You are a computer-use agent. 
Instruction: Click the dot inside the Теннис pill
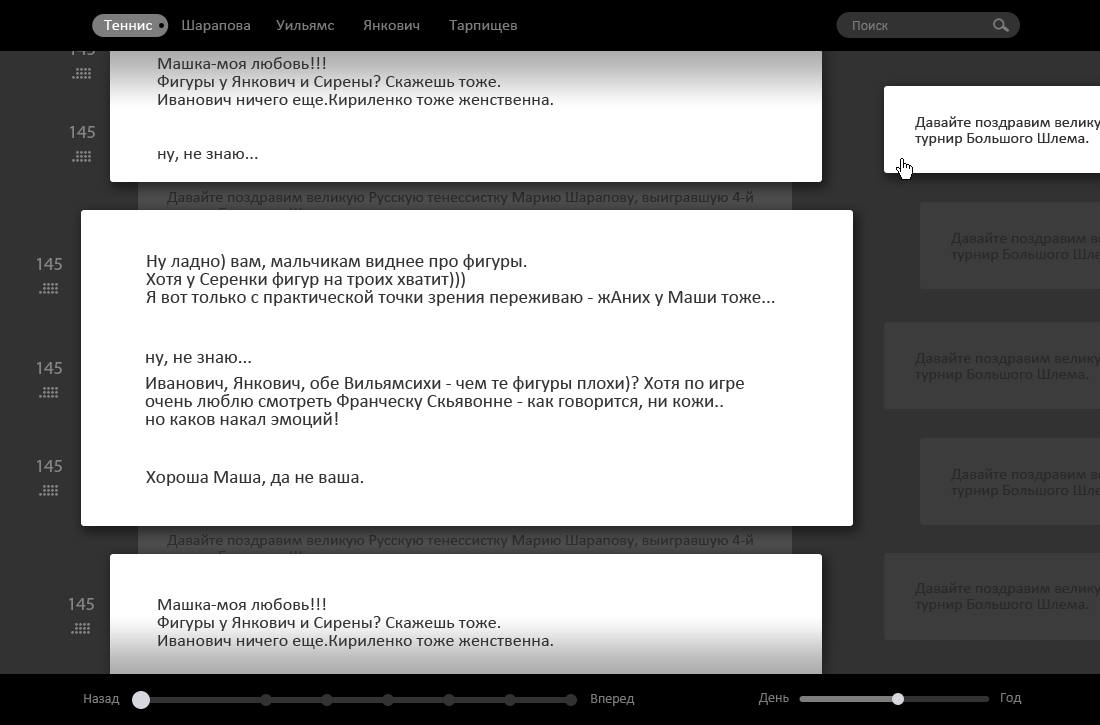click(161, 25)
